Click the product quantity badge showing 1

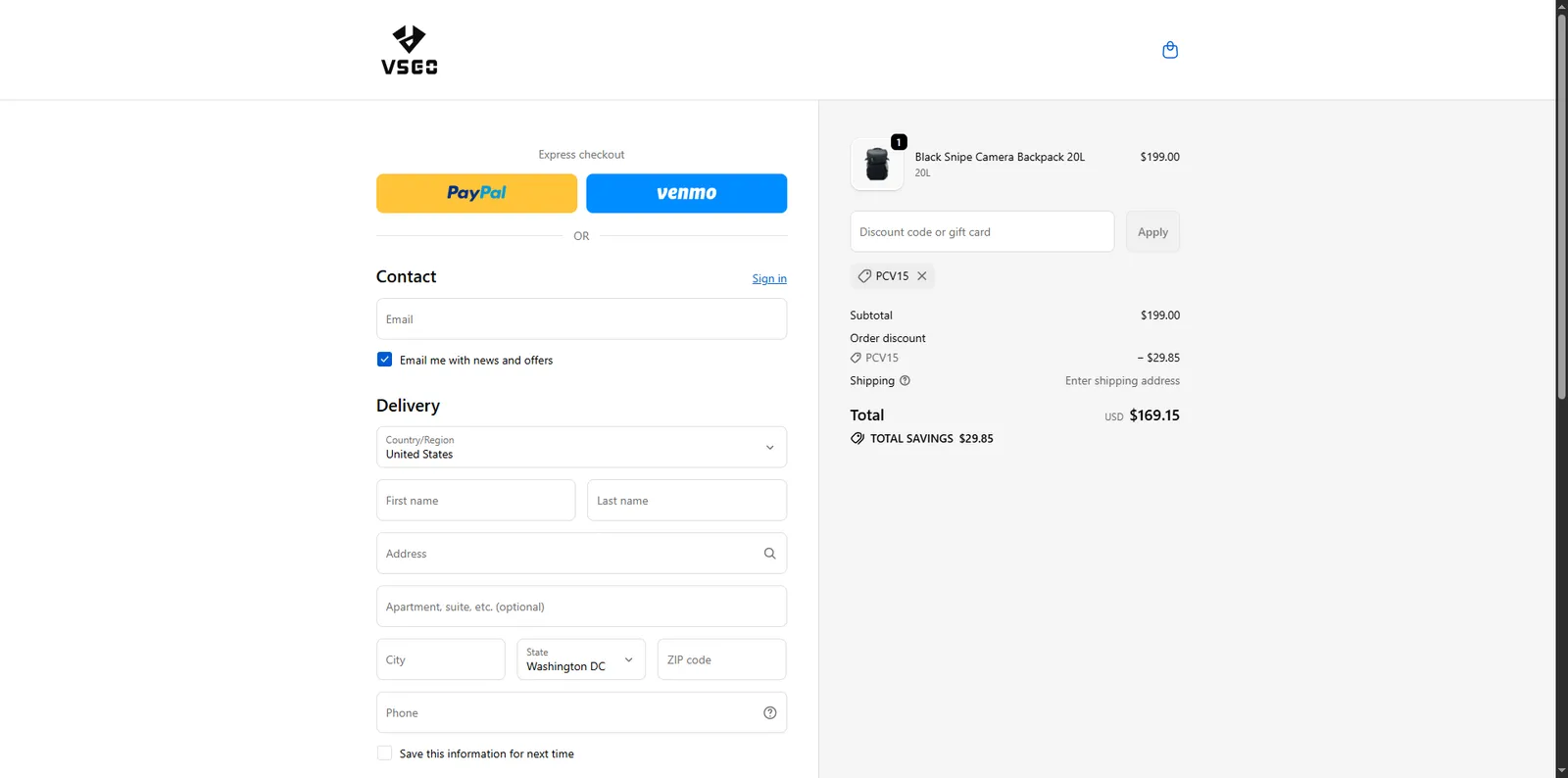[899, 142]
